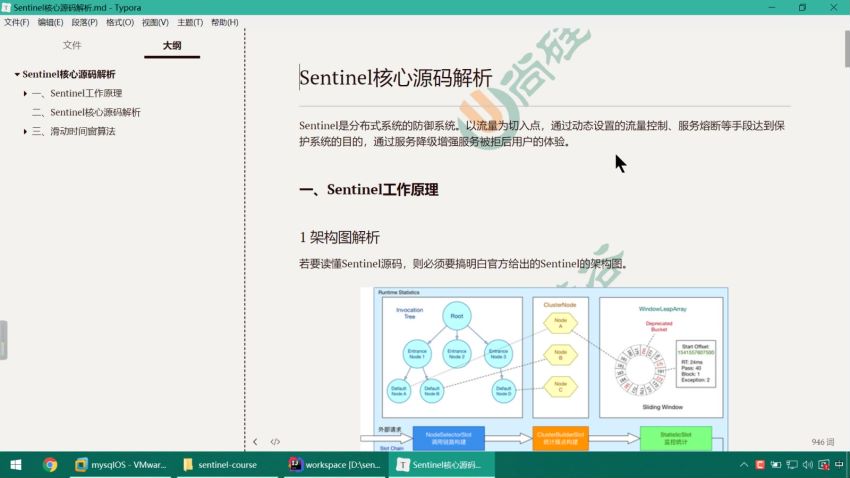
Task: Select the 大纲 outline tab
Action: [x=172, y=46]
